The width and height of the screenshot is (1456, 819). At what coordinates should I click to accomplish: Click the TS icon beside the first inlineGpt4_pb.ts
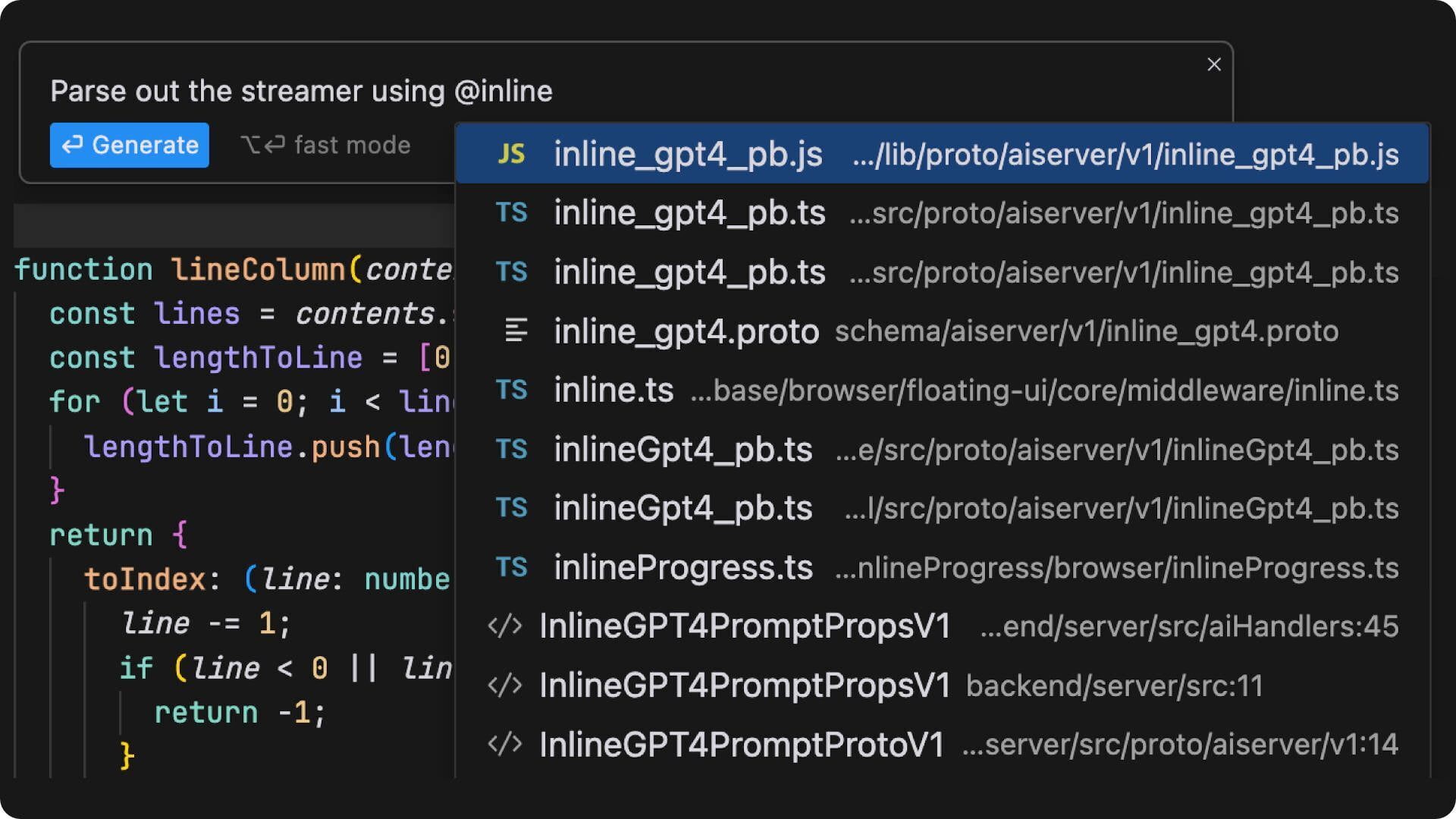click(x=513, y=449)
